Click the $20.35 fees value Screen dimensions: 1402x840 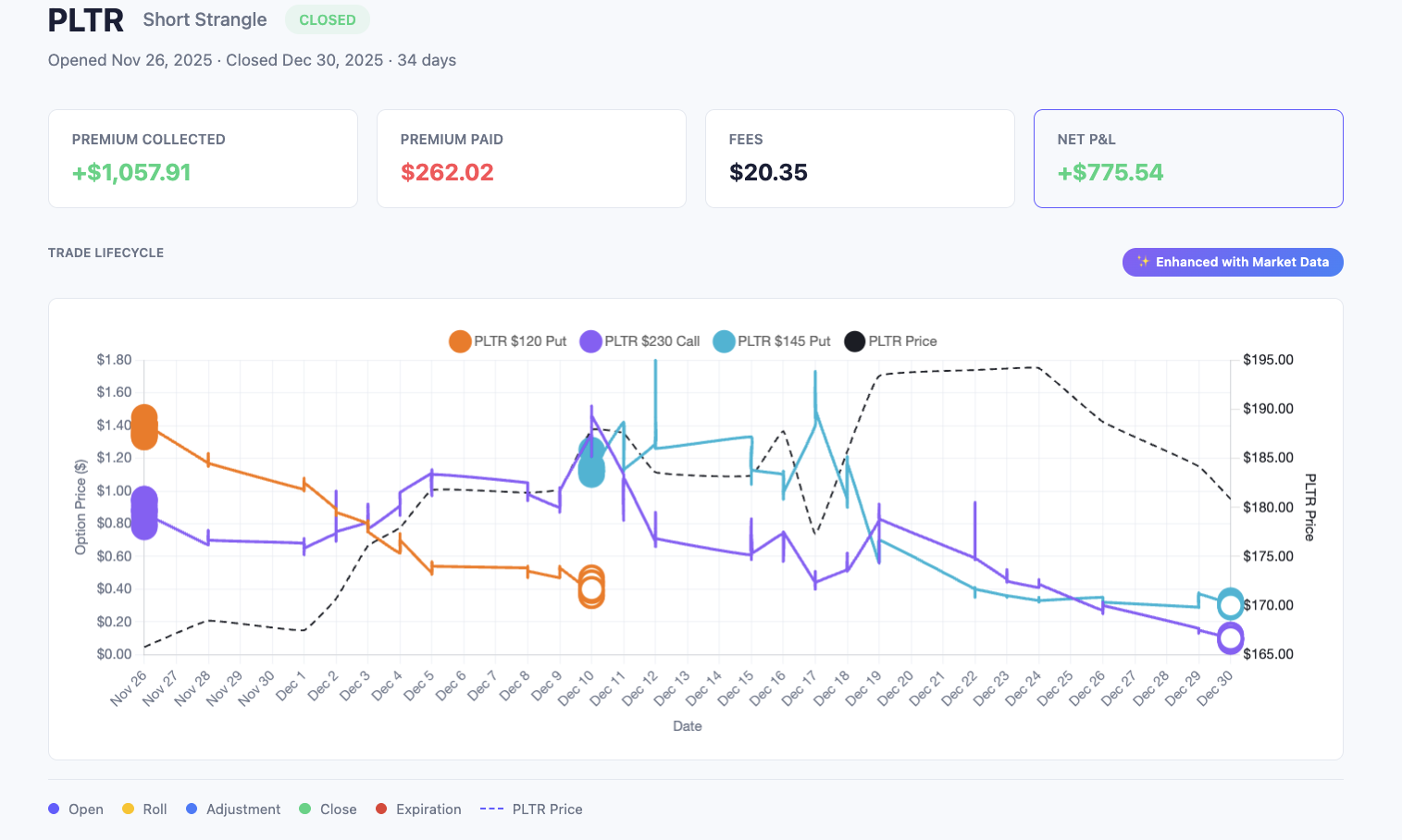[768, 172]
